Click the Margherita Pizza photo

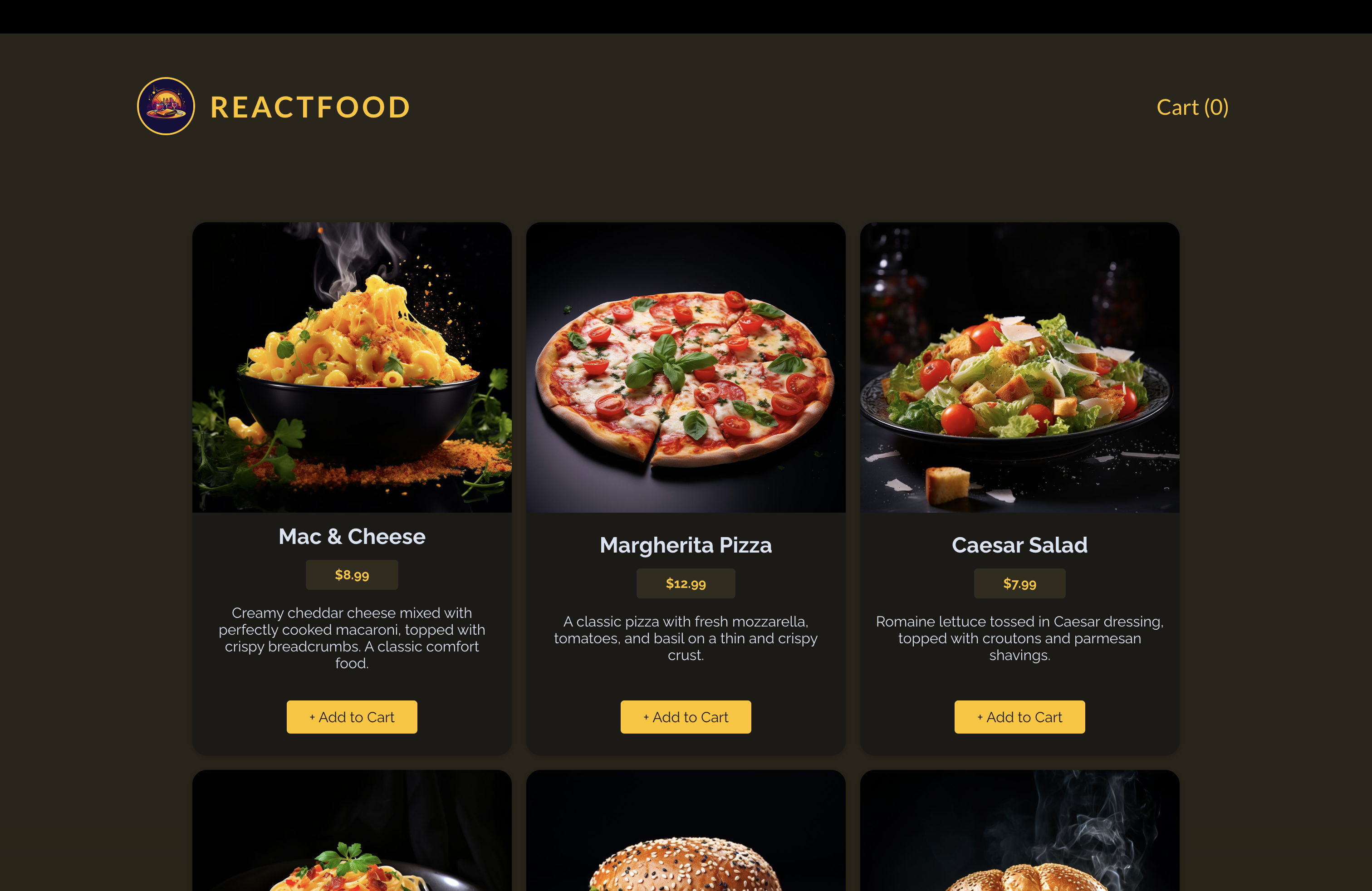[x=686, y=367]
